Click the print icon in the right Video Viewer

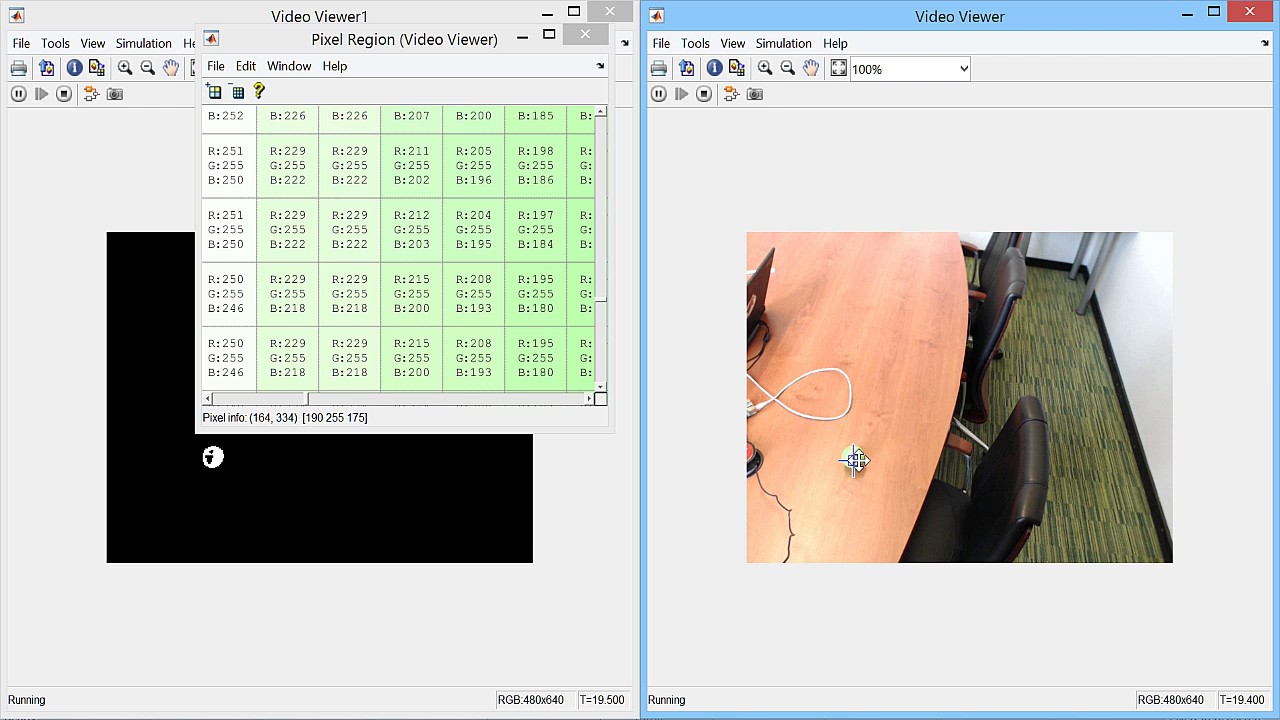658,68
